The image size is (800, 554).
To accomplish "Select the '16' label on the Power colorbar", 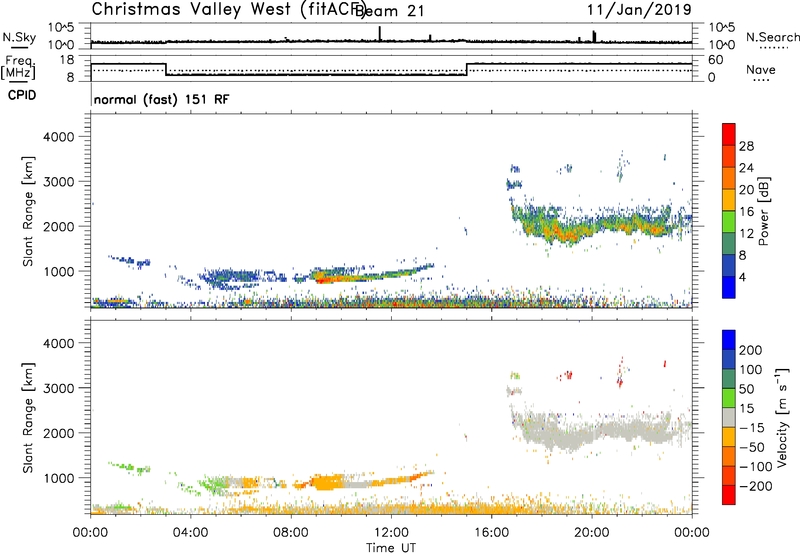I will click(746, 212).
